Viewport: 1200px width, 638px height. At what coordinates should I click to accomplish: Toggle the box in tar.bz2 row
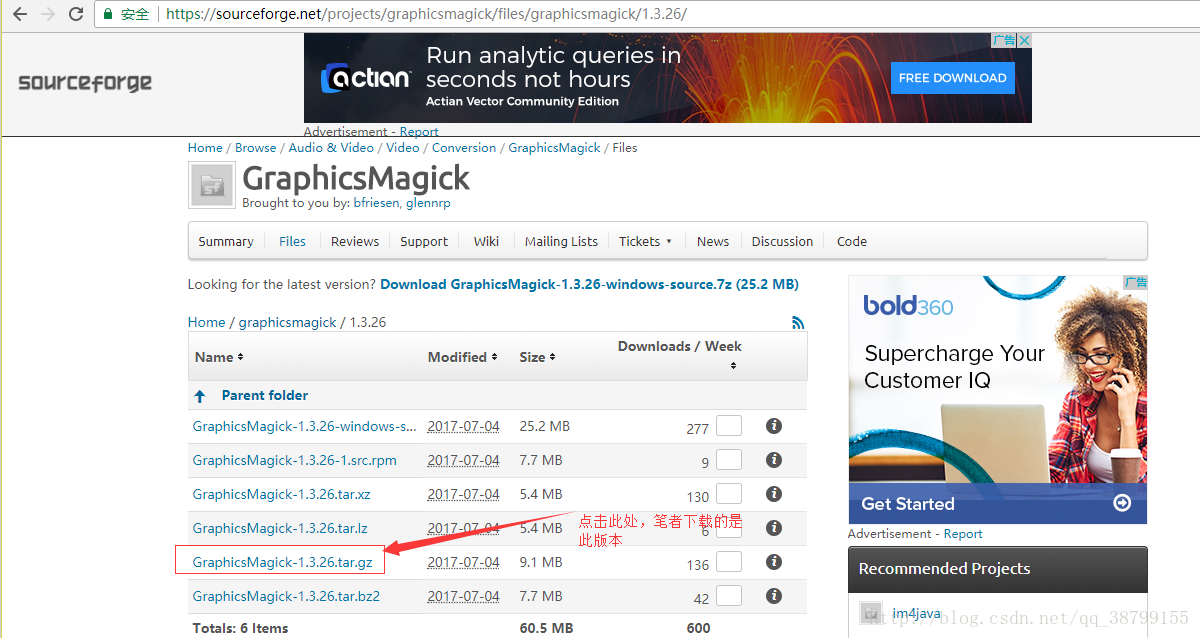click(x=729, y=596)
